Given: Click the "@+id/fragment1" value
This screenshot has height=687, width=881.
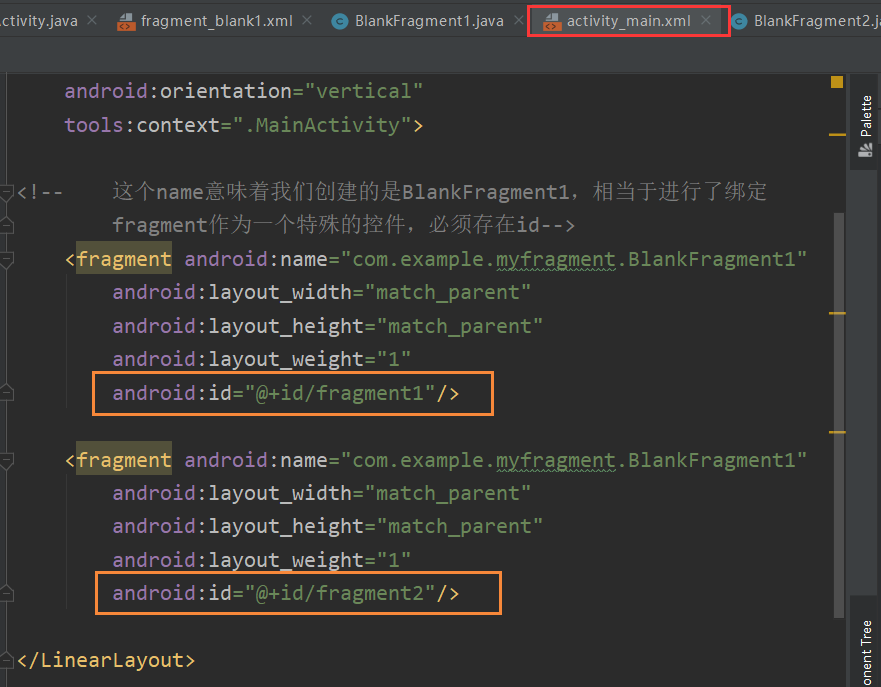Looking at the screenshot, I should 340,393.
